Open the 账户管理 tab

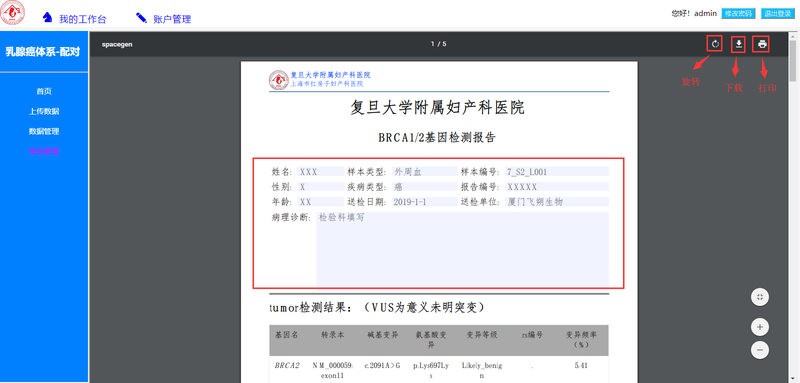(x=172, y=19)
